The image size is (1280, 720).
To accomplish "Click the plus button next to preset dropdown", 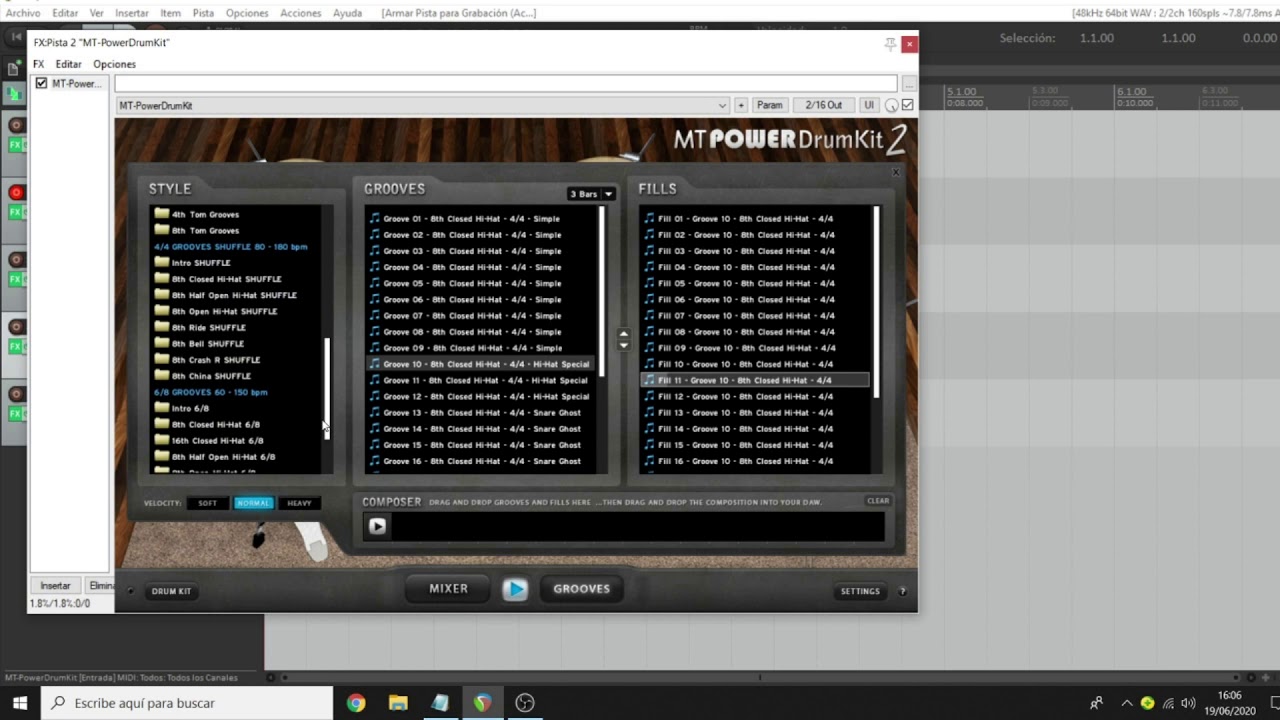I will (741, 105).
